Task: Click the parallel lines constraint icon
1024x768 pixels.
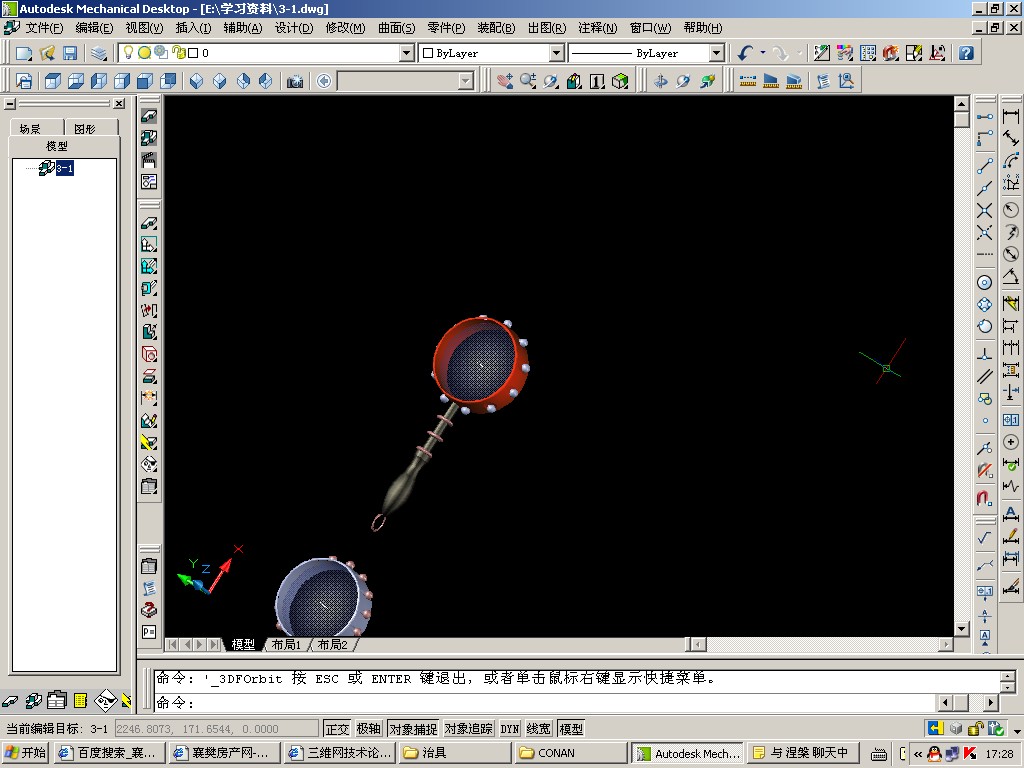Action: (985, 377)
